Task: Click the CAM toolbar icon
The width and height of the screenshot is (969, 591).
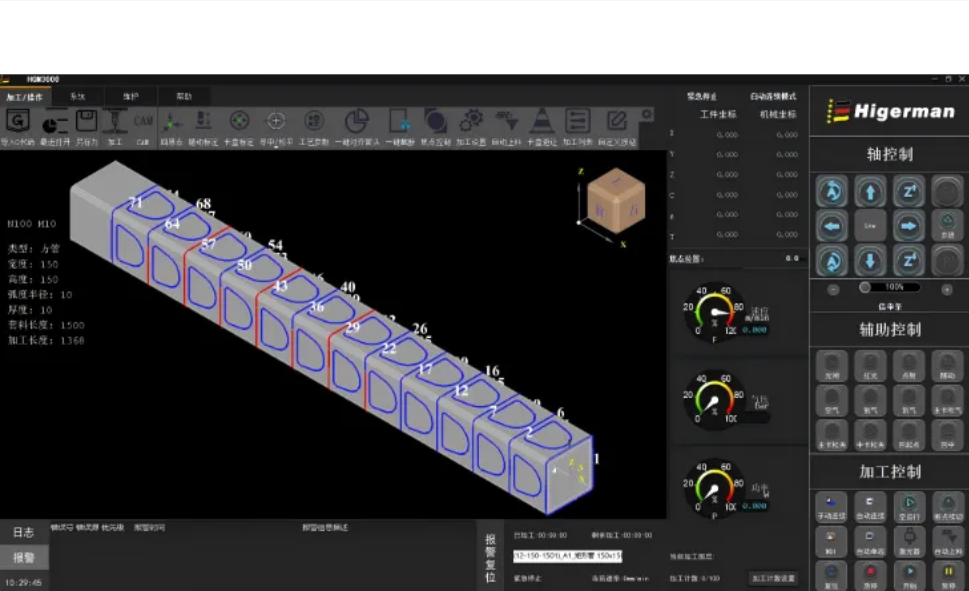Action: click(143, 123)
